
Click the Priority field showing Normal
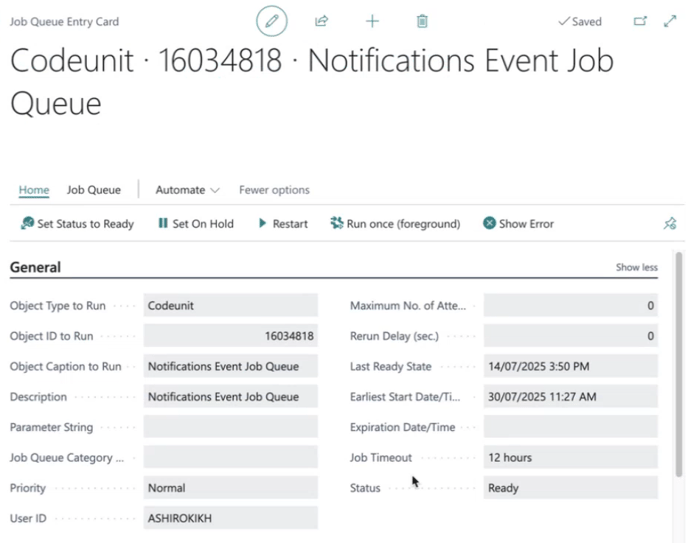[x=230, y=488]
